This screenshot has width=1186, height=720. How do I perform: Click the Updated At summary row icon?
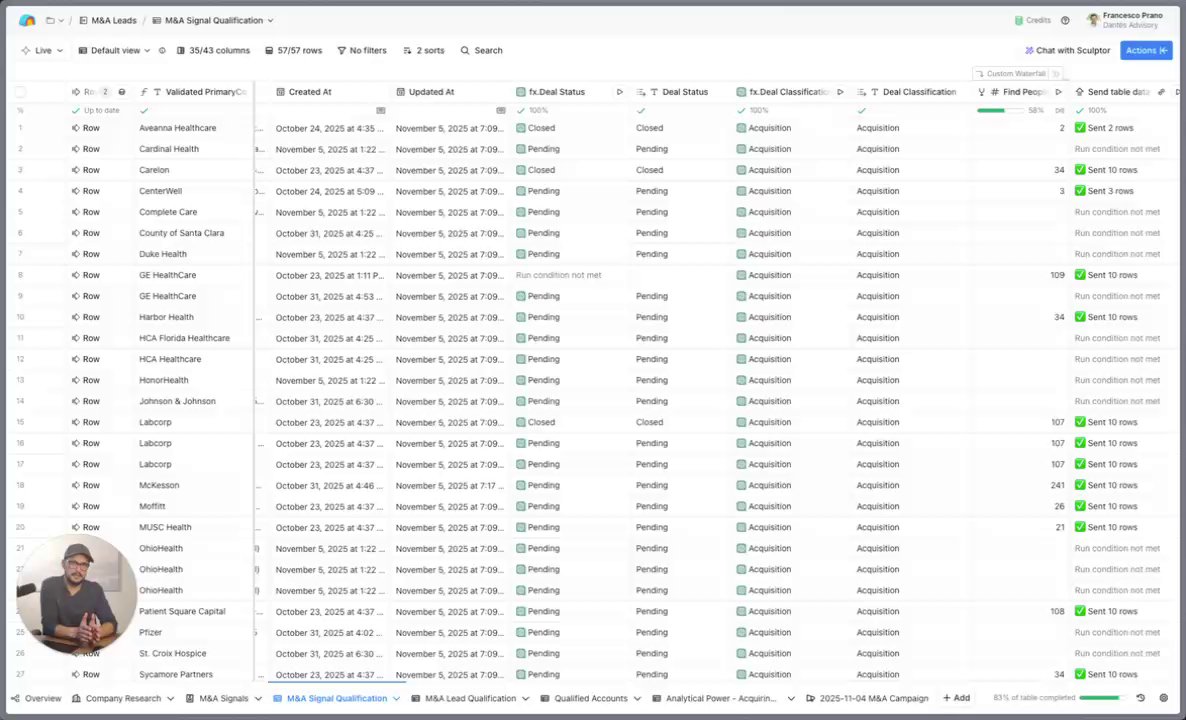coord(501,110)
